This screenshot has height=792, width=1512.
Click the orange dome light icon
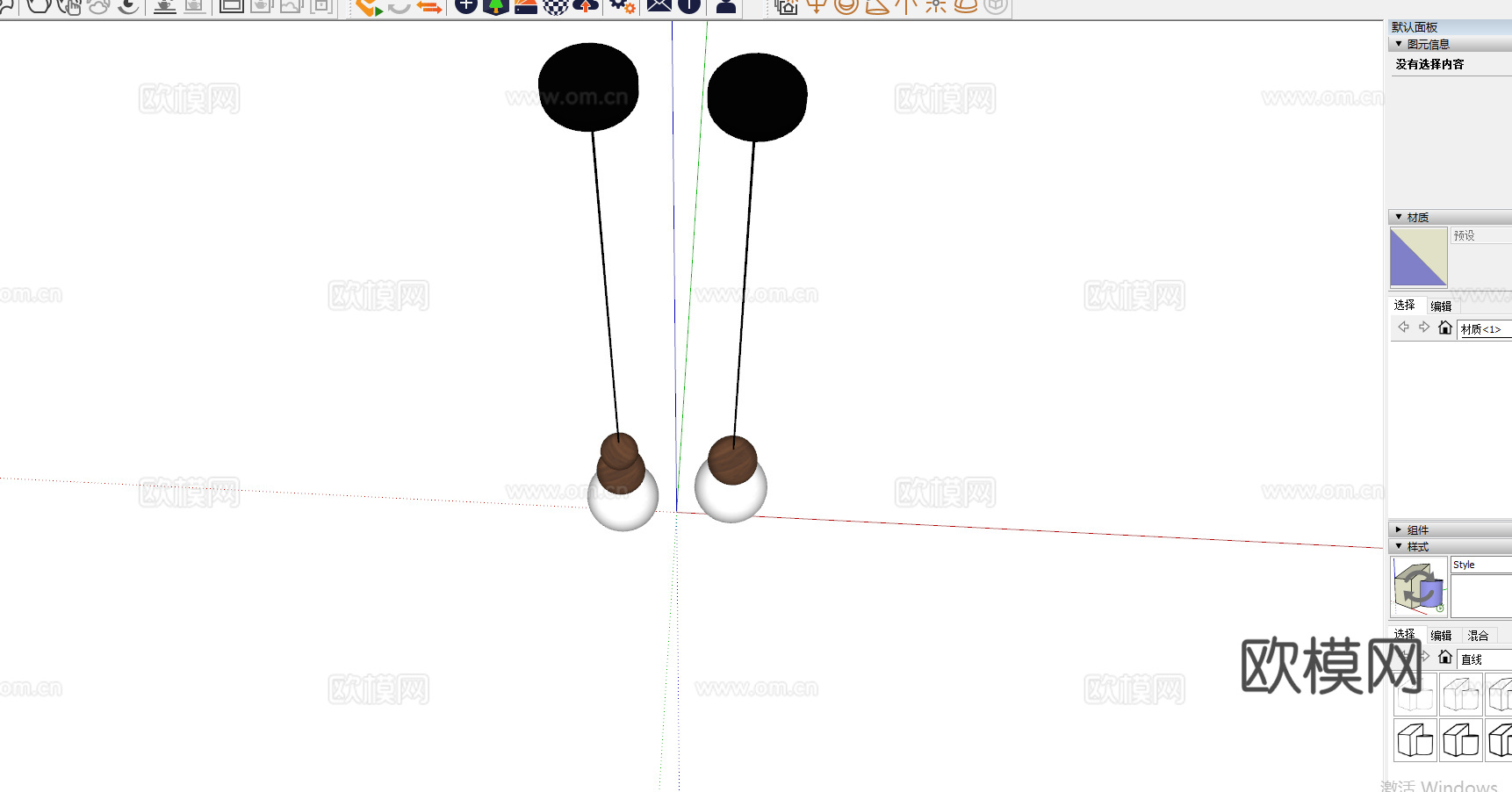(x=966, y=5)
